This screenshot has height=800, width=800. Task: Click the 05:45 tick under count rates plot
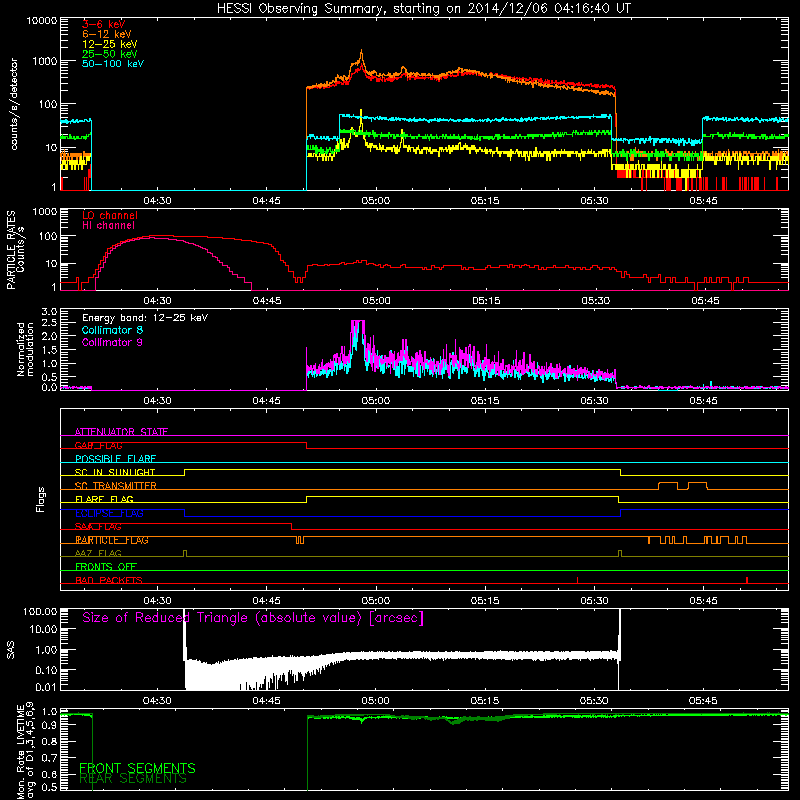704,201
